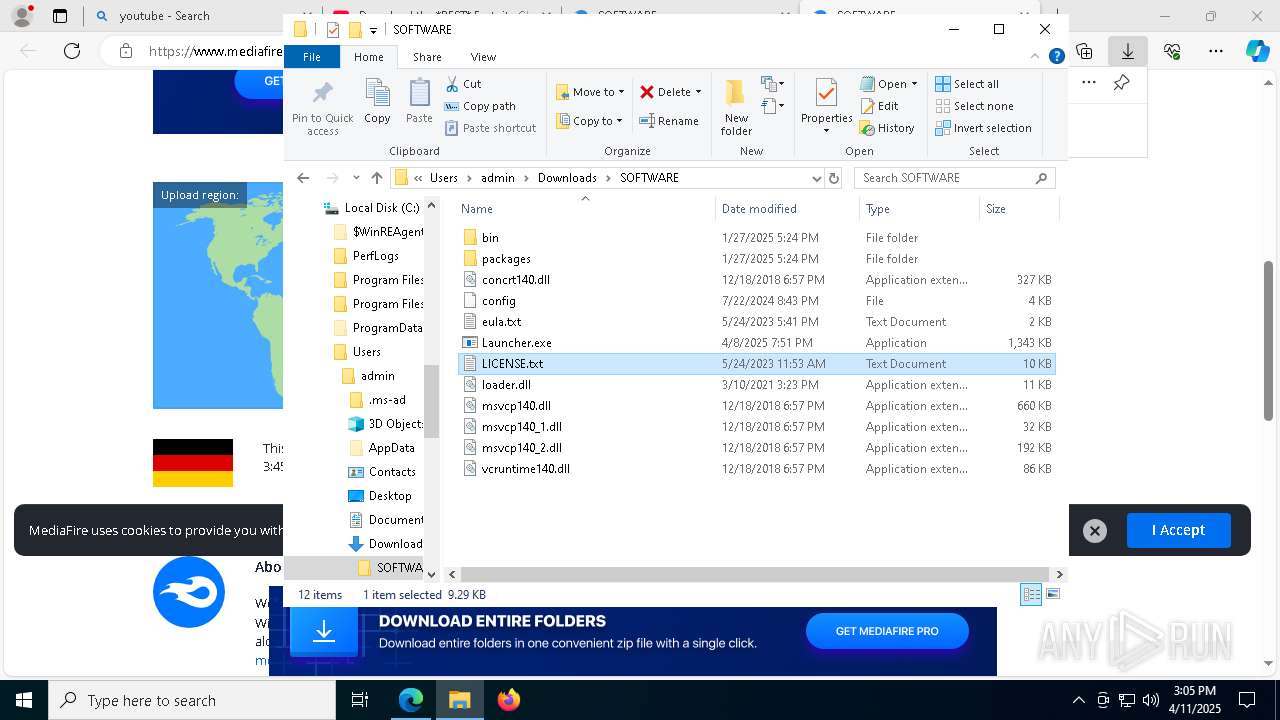Viewport: 1280px width, 720px height.
Task: Click the Search SOFTWARE field
Action: [x=955, y=178]
